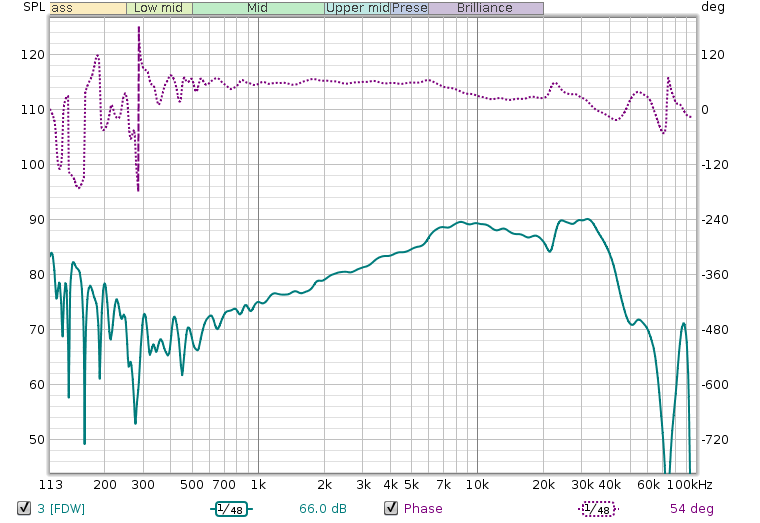
Task: Click the SPL axis label
Action: coord(34,7)
